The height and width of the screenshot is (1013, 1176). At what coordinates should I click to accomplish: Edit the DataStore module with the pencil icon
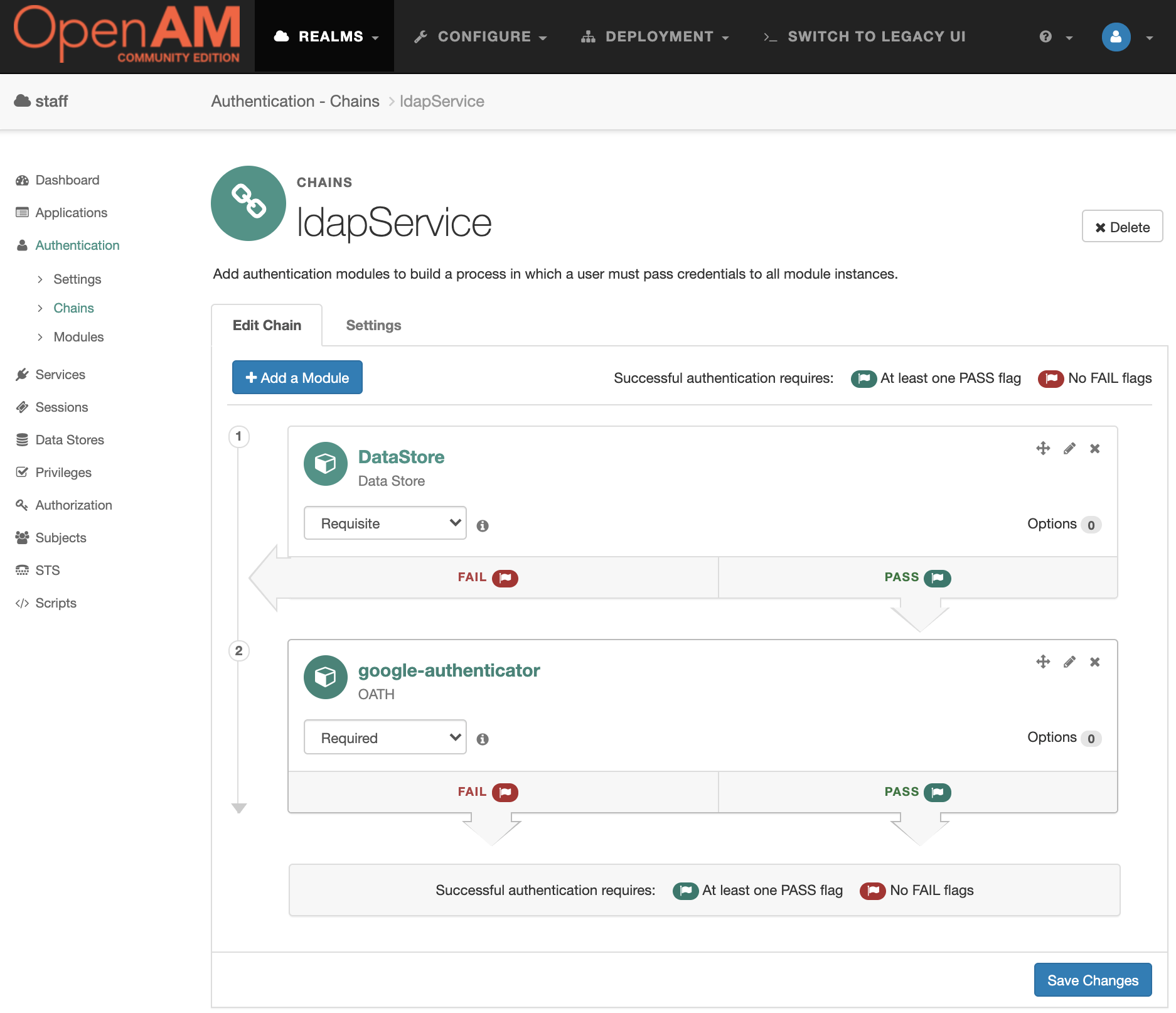tap(1069, 448)
